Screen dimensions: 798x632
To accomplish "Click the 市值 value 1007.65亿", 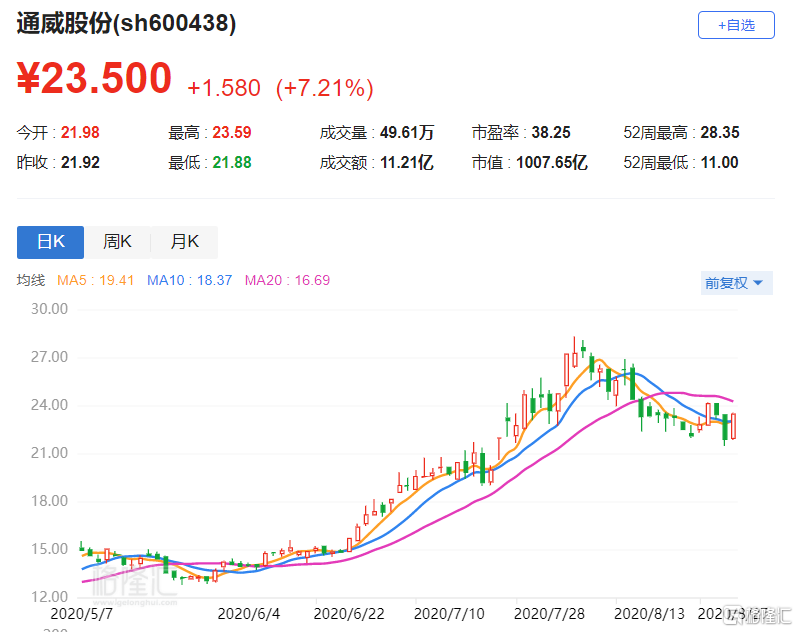I will point(552,162).
